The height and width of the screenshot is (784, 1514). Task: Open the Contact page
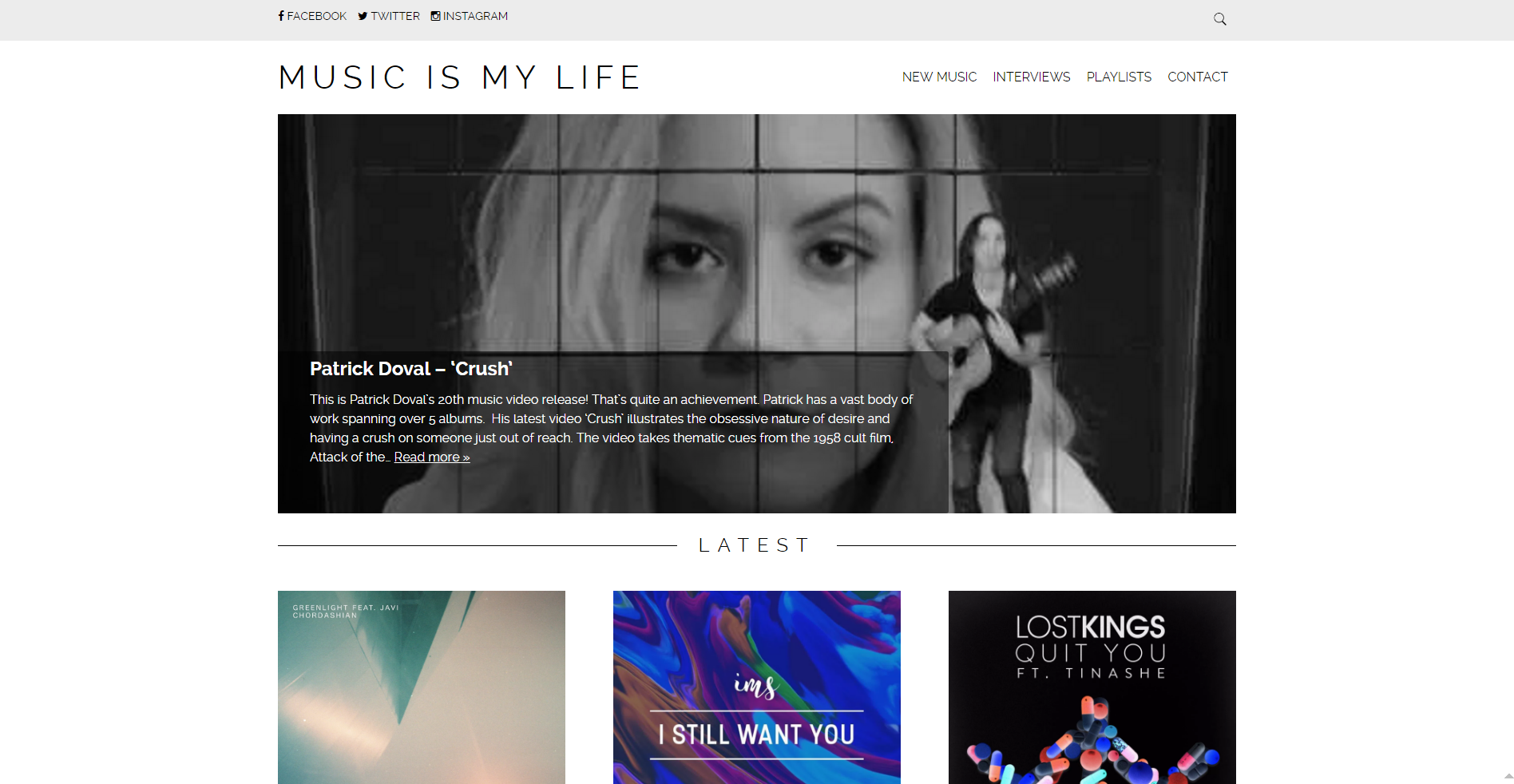click(x=1197, y=77)
